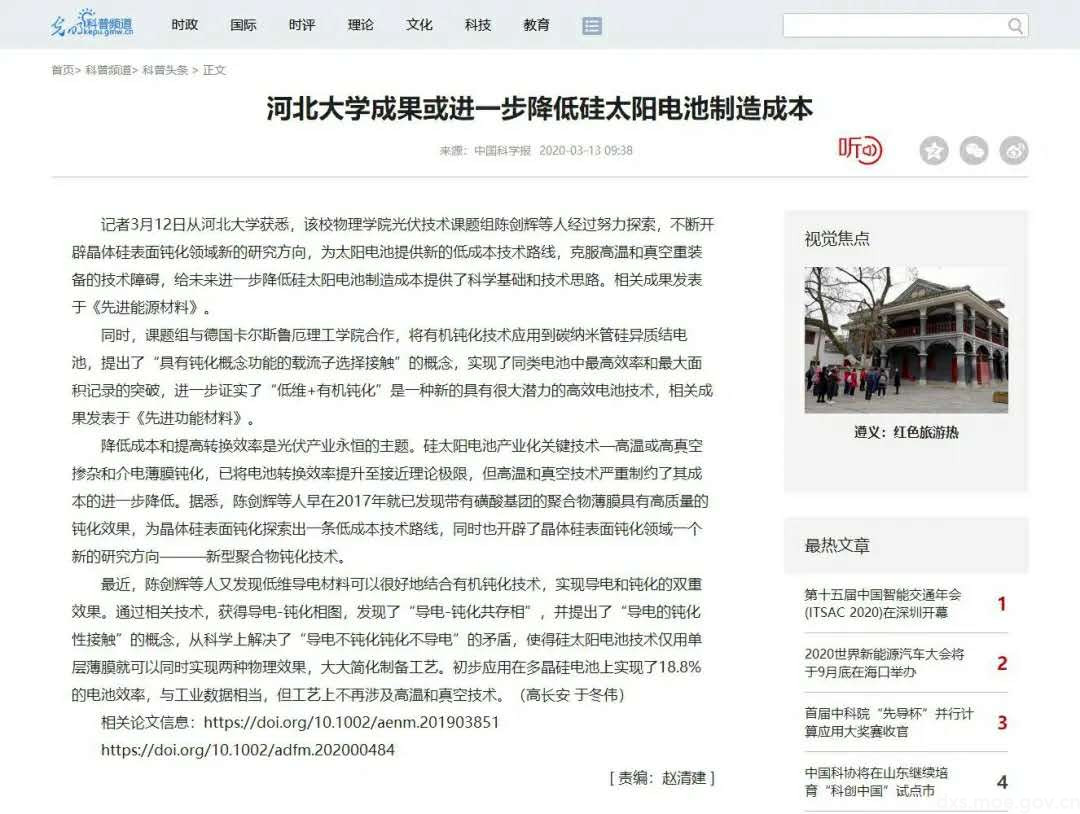Viewport: 1080px width, 814px height.
Task: Select the 科技 navigation tab
Action: pos(477,25)
